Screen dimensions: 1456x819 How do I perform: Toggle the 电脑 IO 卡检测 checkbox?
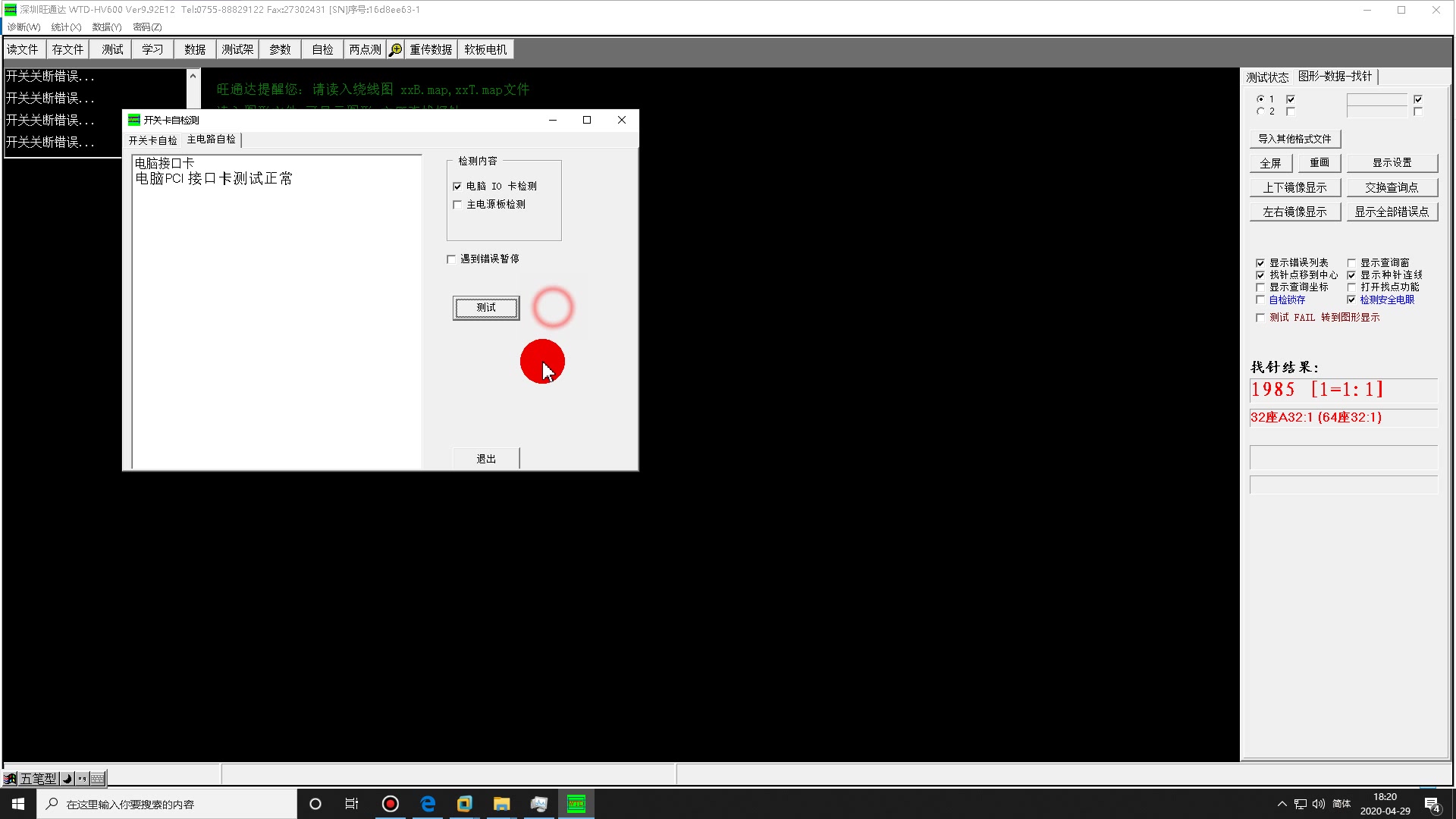(457, 187)
